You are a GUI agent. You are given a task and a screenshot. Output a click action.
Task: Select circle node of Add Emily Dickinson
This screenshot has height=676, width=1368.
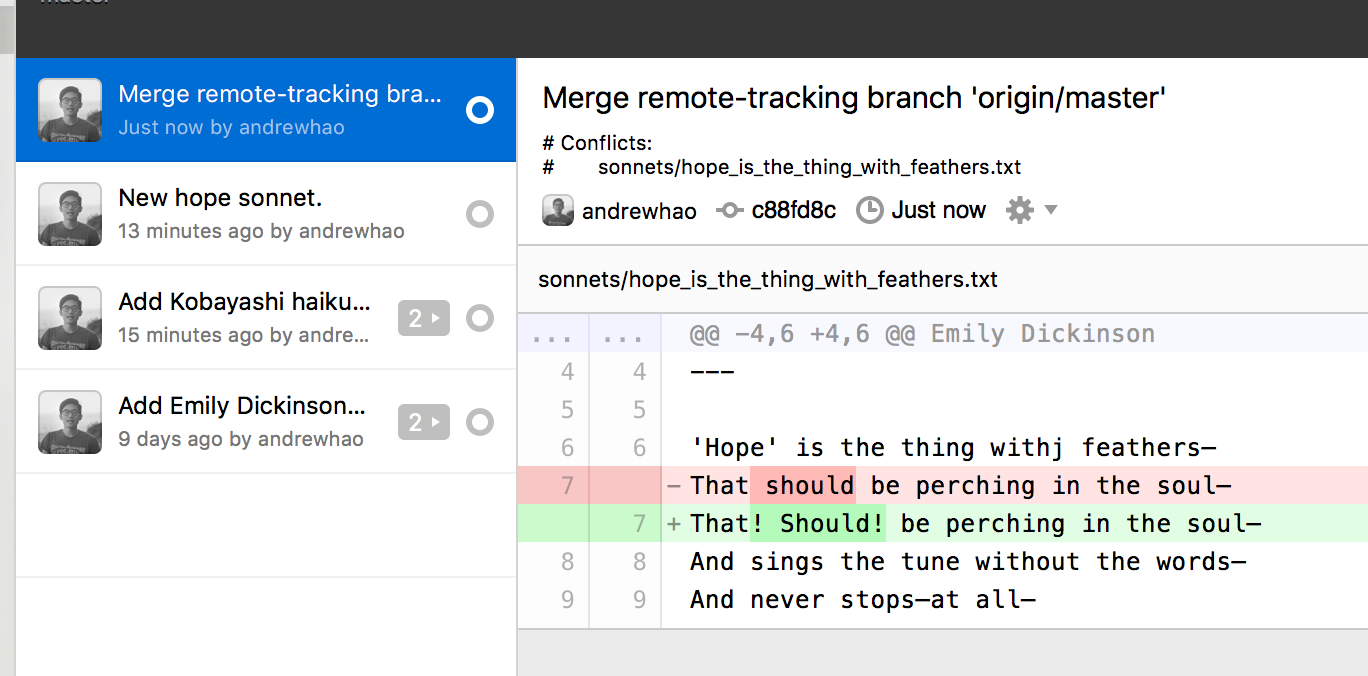click(480, 422)
